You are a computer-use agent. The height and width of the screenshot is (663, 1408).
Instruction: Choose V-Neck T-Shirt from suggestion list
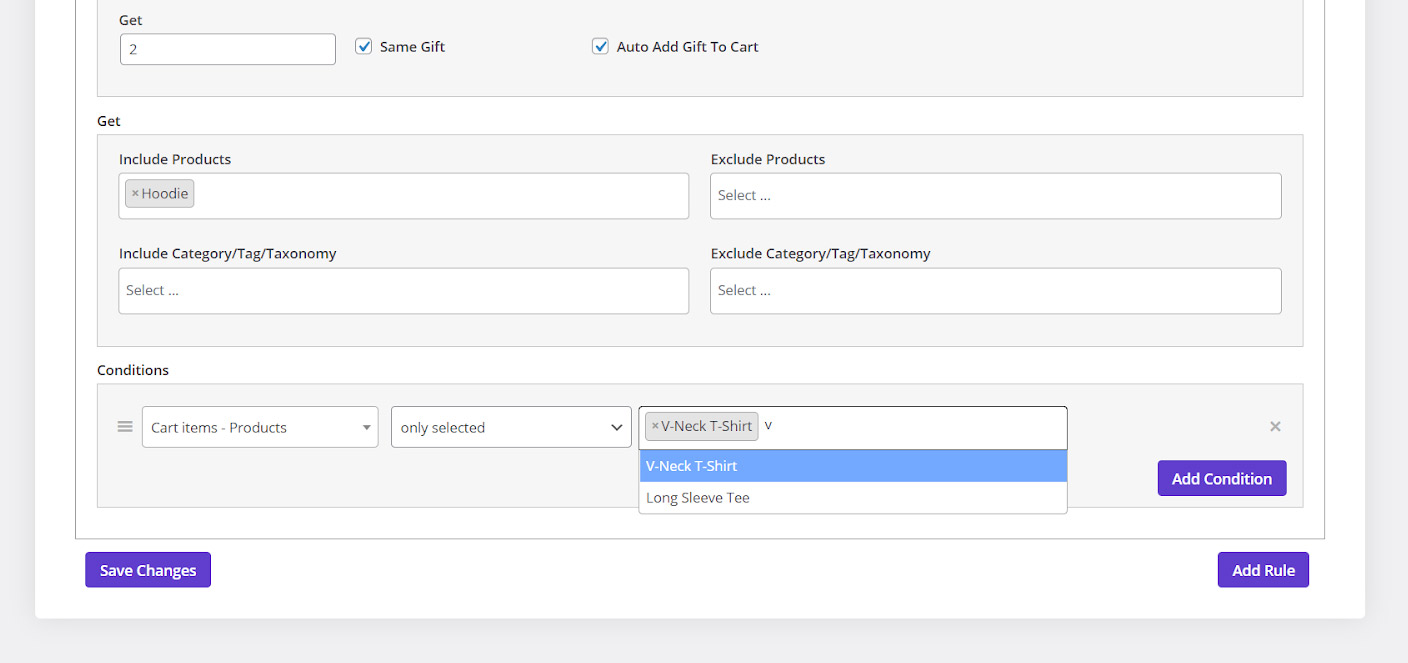[x=852, y=466]
